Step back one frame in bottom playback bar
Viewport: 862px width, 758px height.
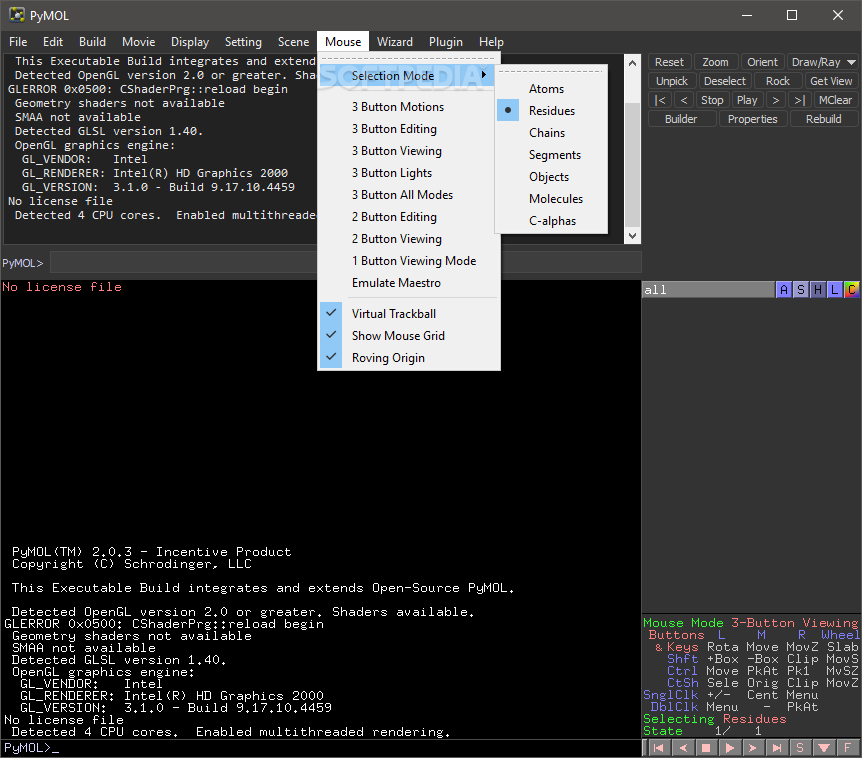[x=683, y=748]
